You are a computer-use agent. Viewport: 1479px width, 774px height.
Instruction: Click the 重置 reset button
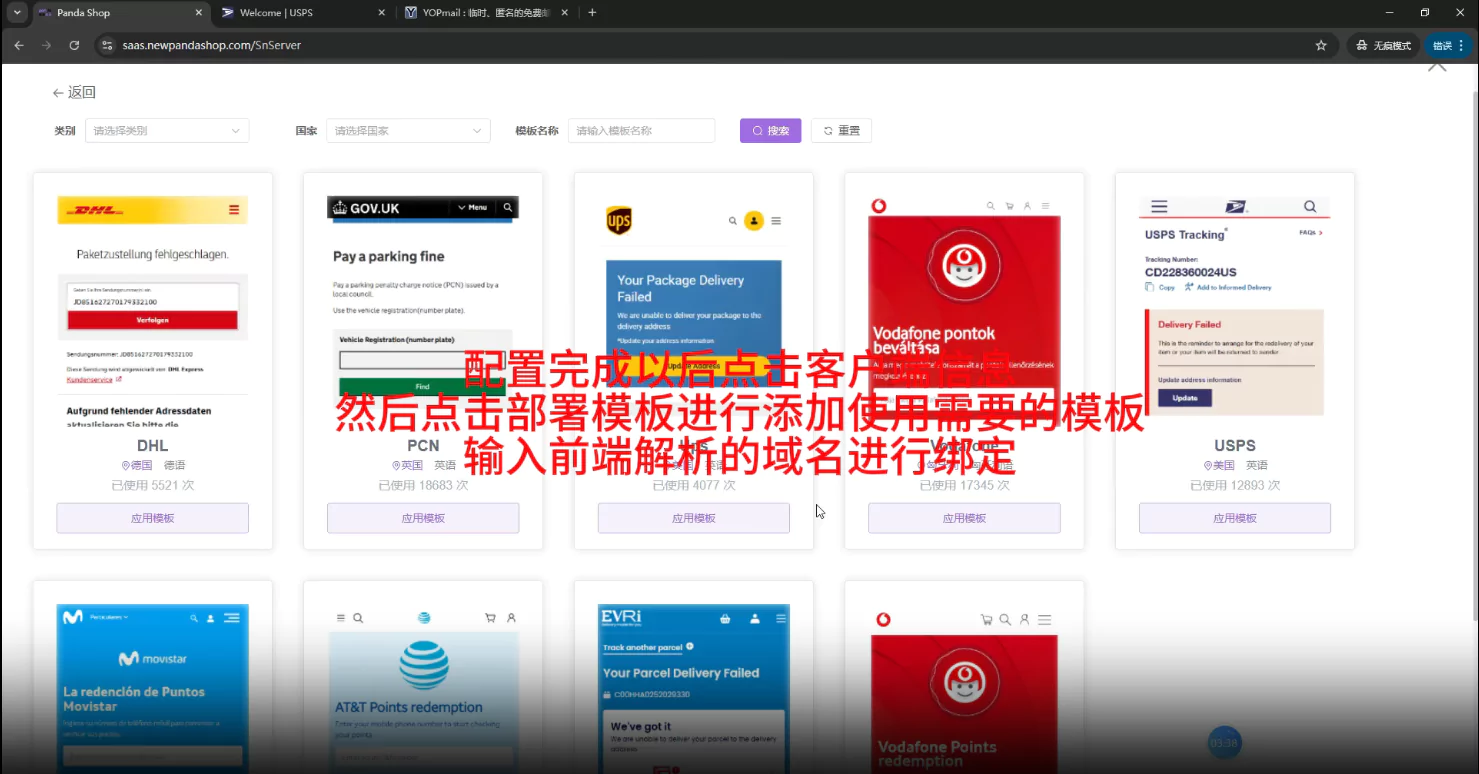tap(841, 131)
